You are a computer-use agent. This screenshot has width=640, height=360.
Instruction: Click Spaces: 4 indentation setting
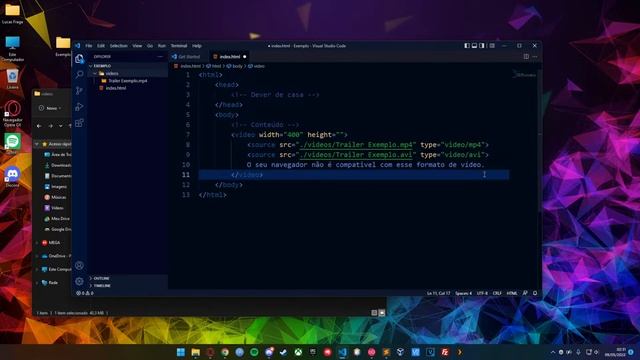tap(463, 293)
